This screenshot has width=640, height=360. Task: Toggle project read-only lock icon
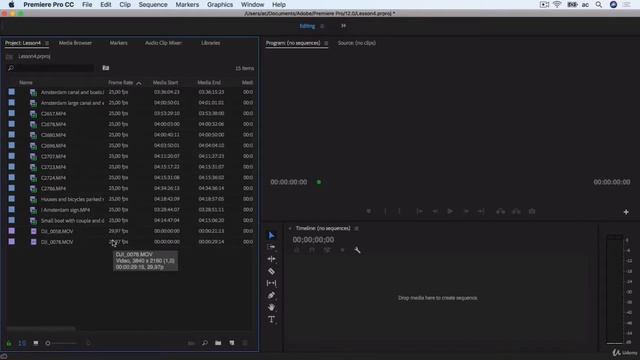(9, 343)
